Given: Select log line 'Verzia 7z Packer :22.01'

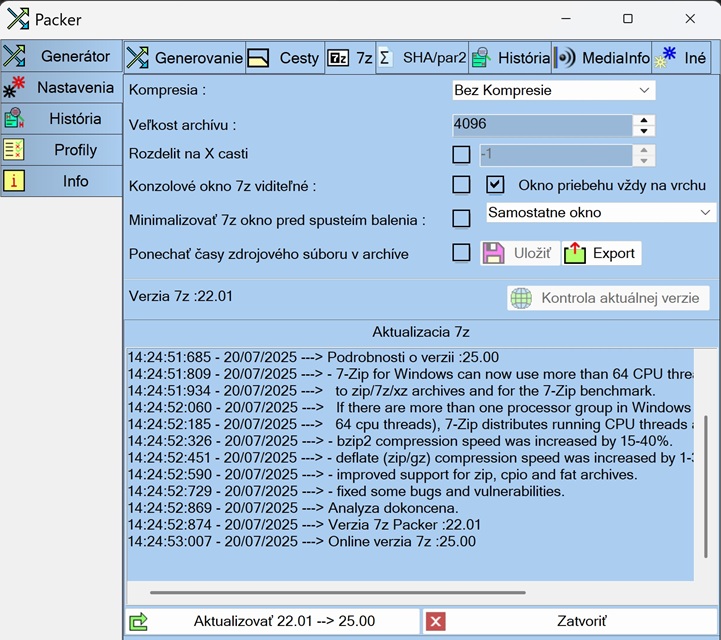Looking at the screenshot, I should (x=304, y=525).
